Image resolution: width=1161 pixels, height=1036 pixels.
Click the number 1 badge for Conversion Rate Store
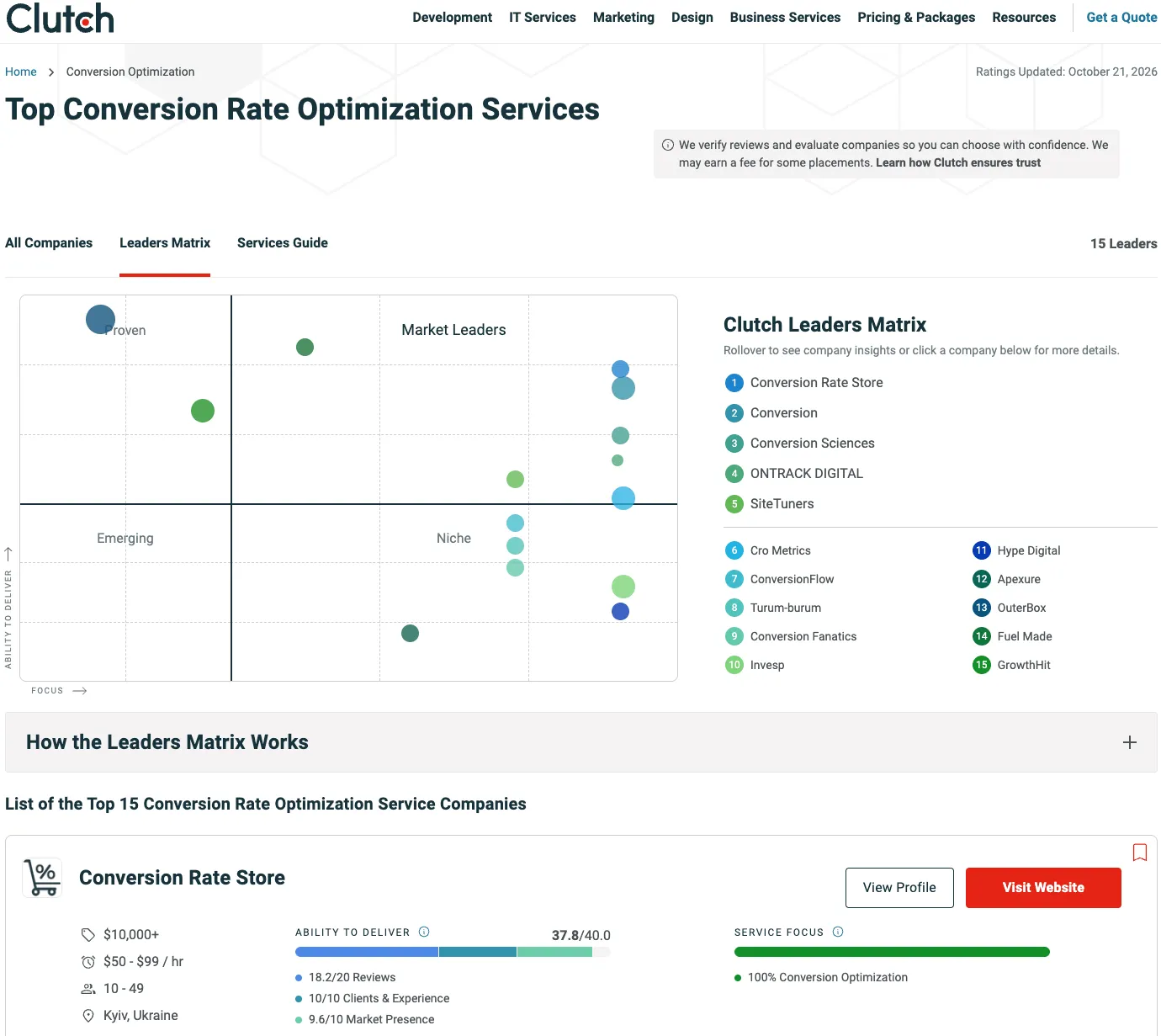tap(734, 383)
